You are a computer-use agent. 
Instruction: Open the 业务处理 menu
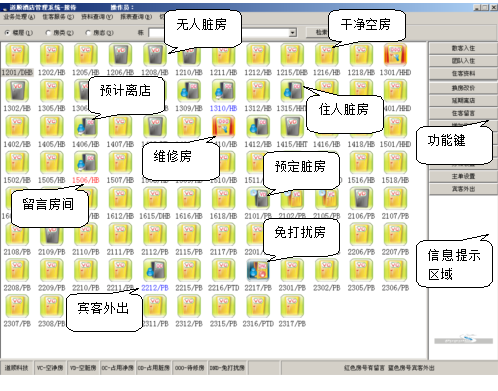(x=19, y=16)
